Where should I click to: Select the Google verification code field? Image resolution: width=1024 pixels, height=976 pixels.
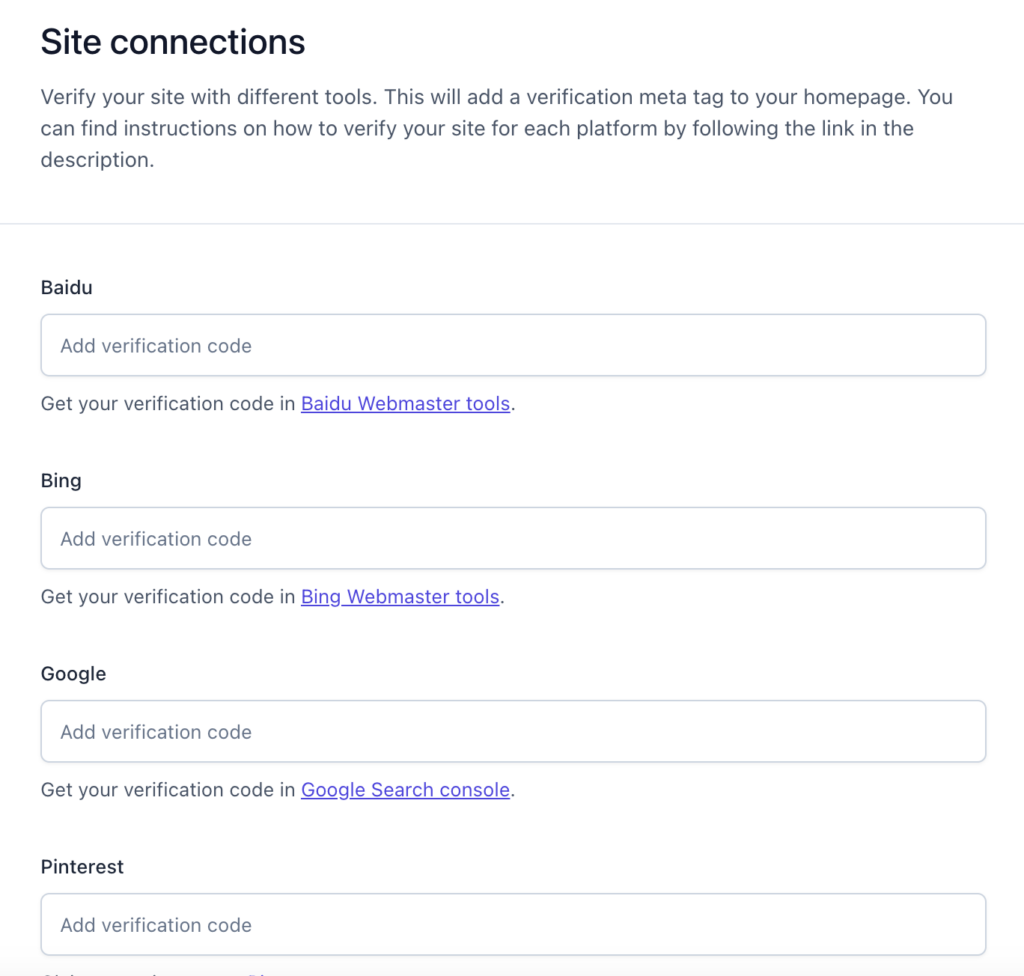[x=513, y=732]
